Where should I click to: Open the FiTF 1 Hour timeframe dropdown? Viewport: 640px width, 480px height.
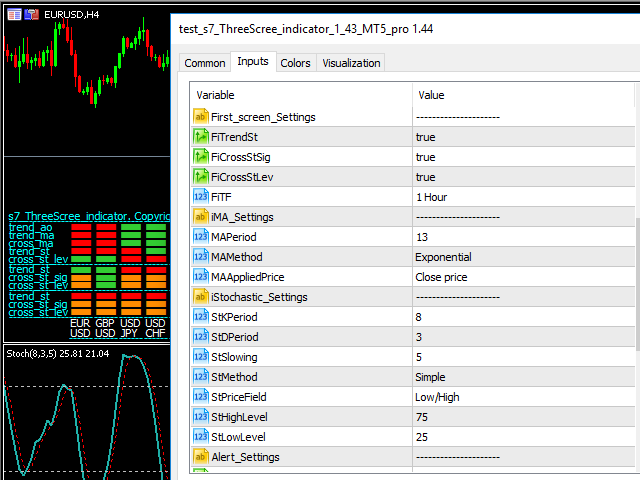pos(520,197)
